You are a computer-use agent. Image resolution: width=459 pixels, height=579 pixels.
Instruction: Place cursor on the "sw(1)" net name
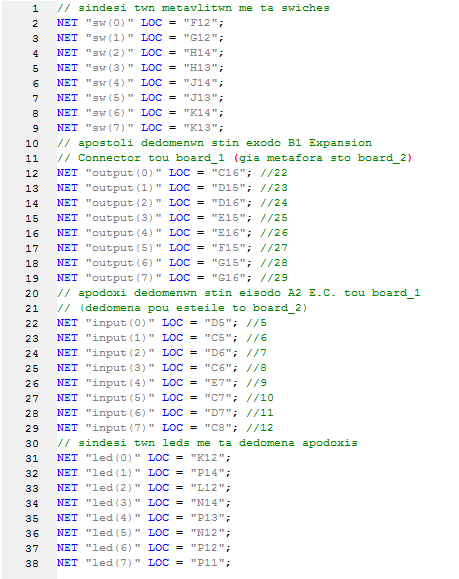tap(109, 38)
